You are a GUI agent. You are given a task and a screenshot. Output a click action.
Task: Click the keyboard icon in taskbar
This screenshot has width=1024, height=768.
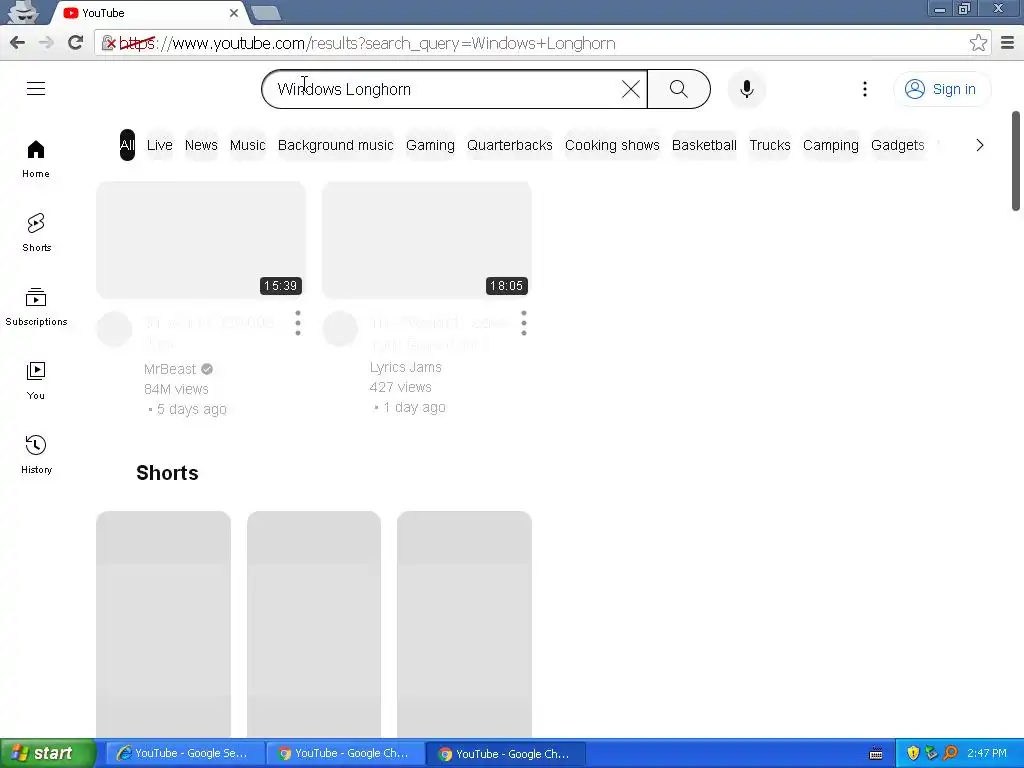[x=876, y=754]
